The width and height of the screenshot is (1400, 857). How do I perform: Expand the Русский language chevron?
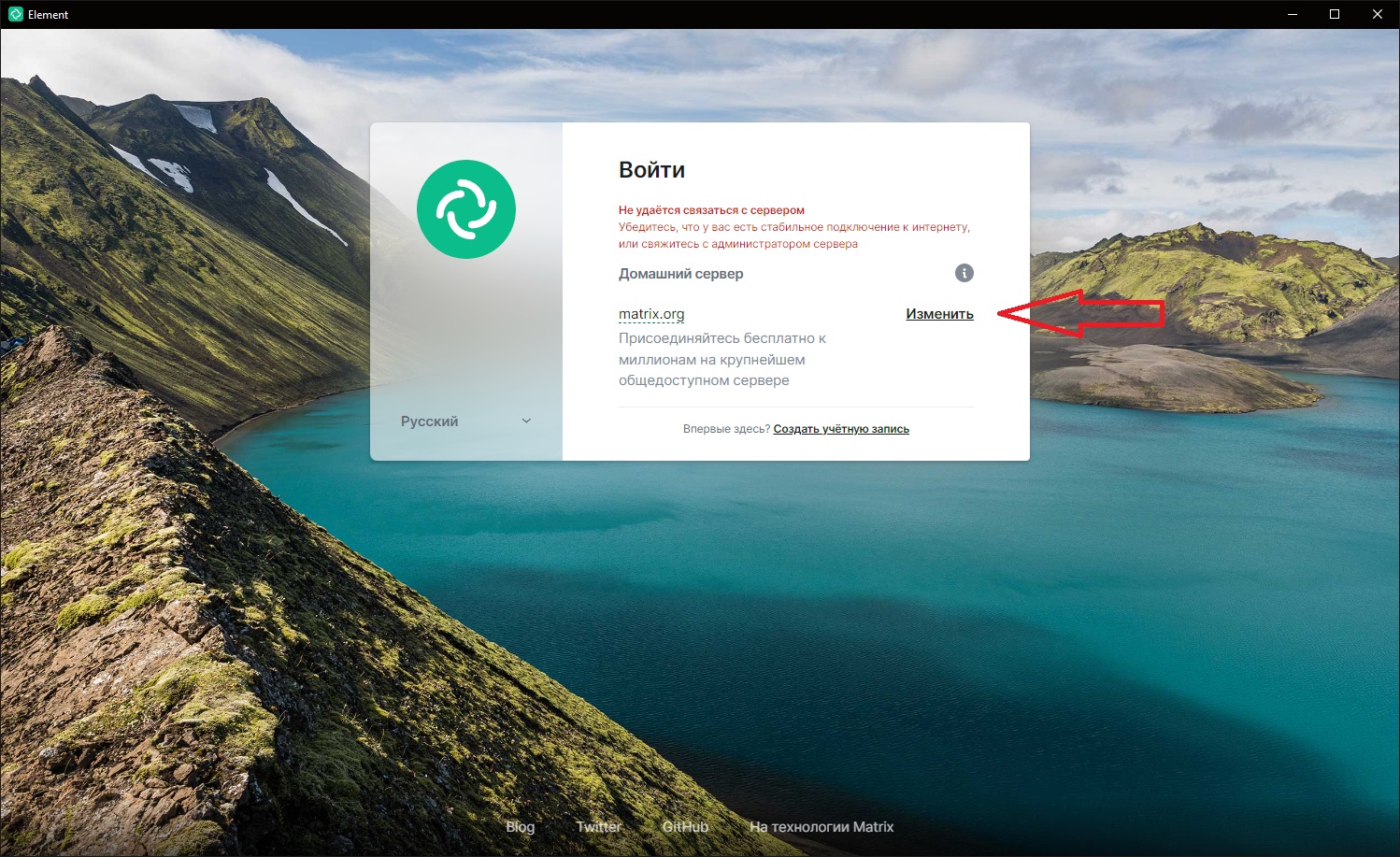526,421
